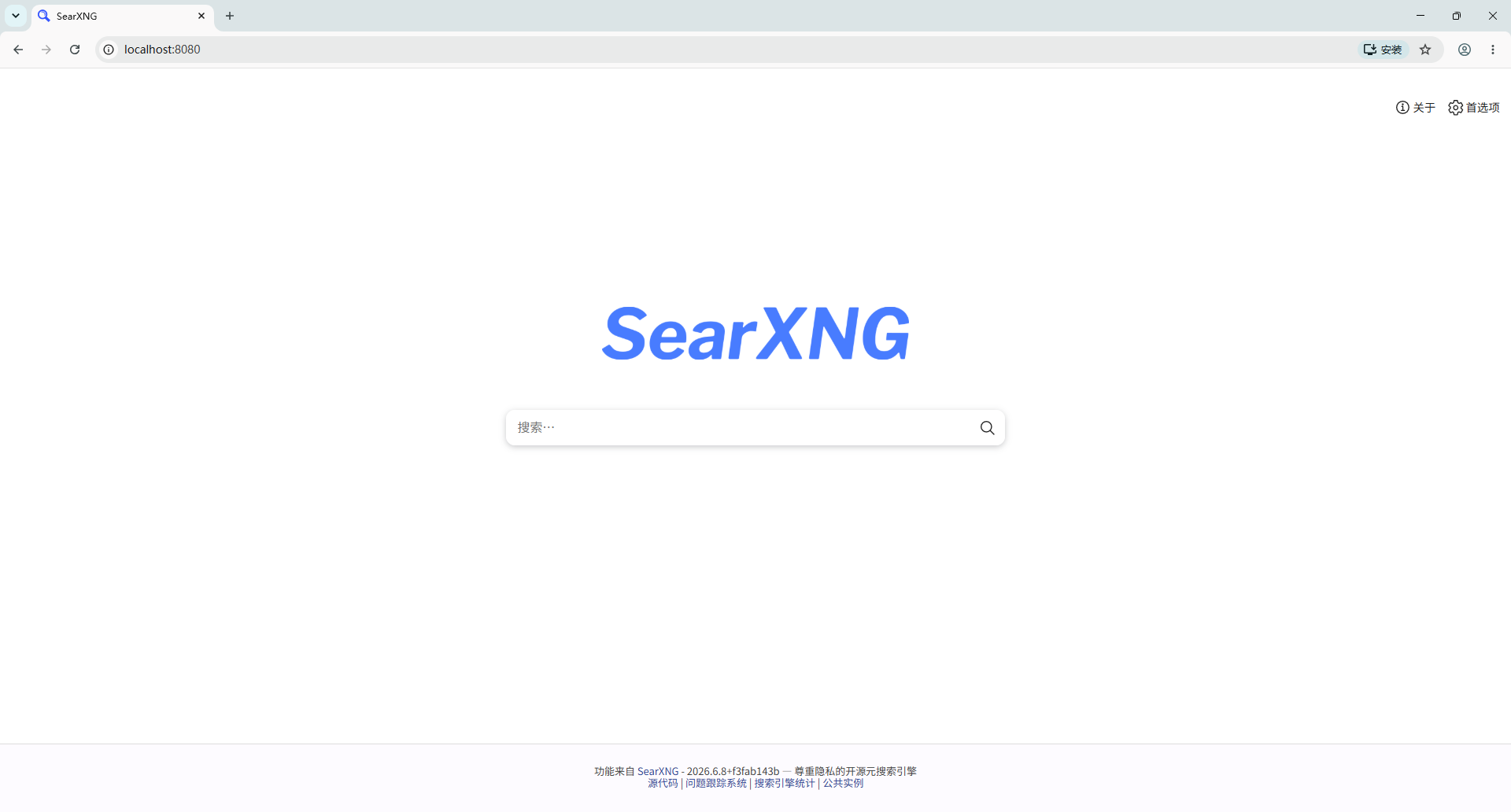
Task: Bookmark this page with star icon
Action: (x=1425, y=50)
